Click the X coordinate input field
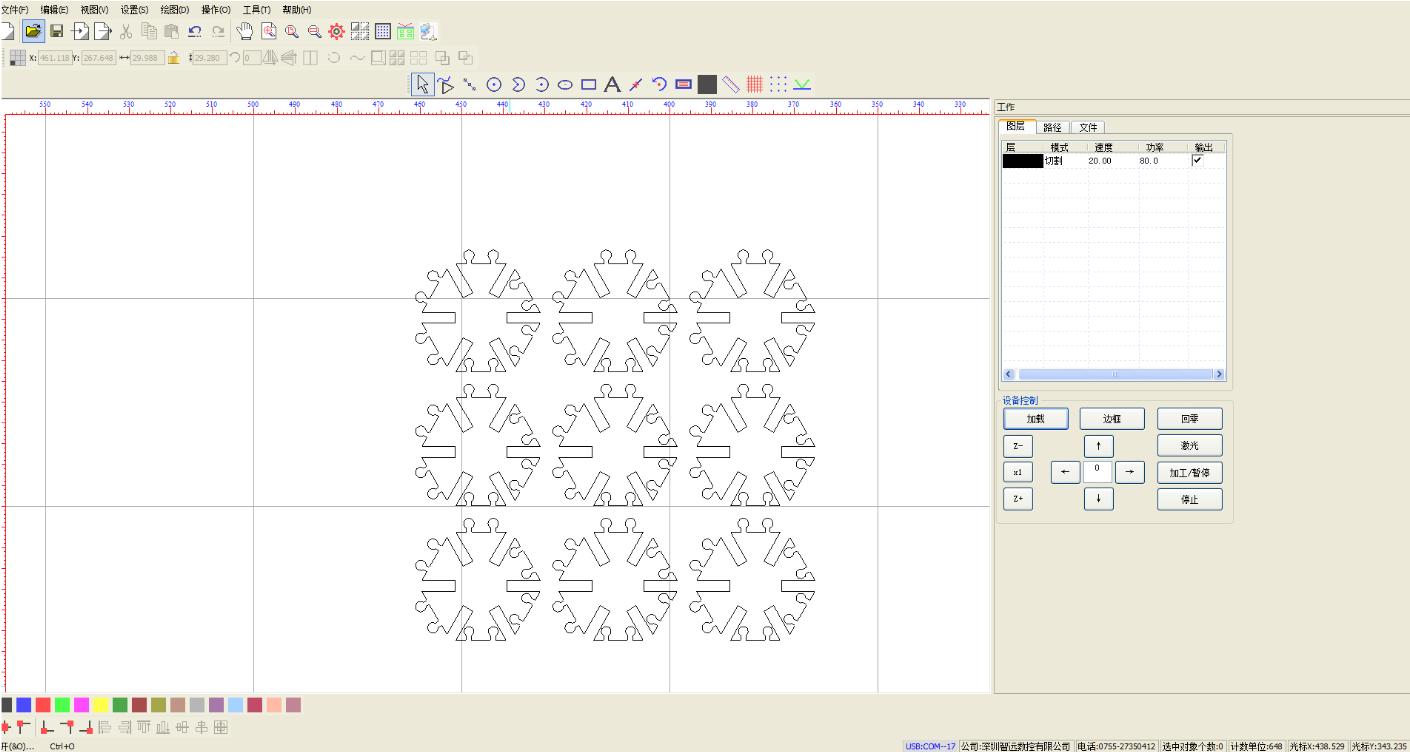Viewport: 1410px width, 752px height. pos(55,58)
